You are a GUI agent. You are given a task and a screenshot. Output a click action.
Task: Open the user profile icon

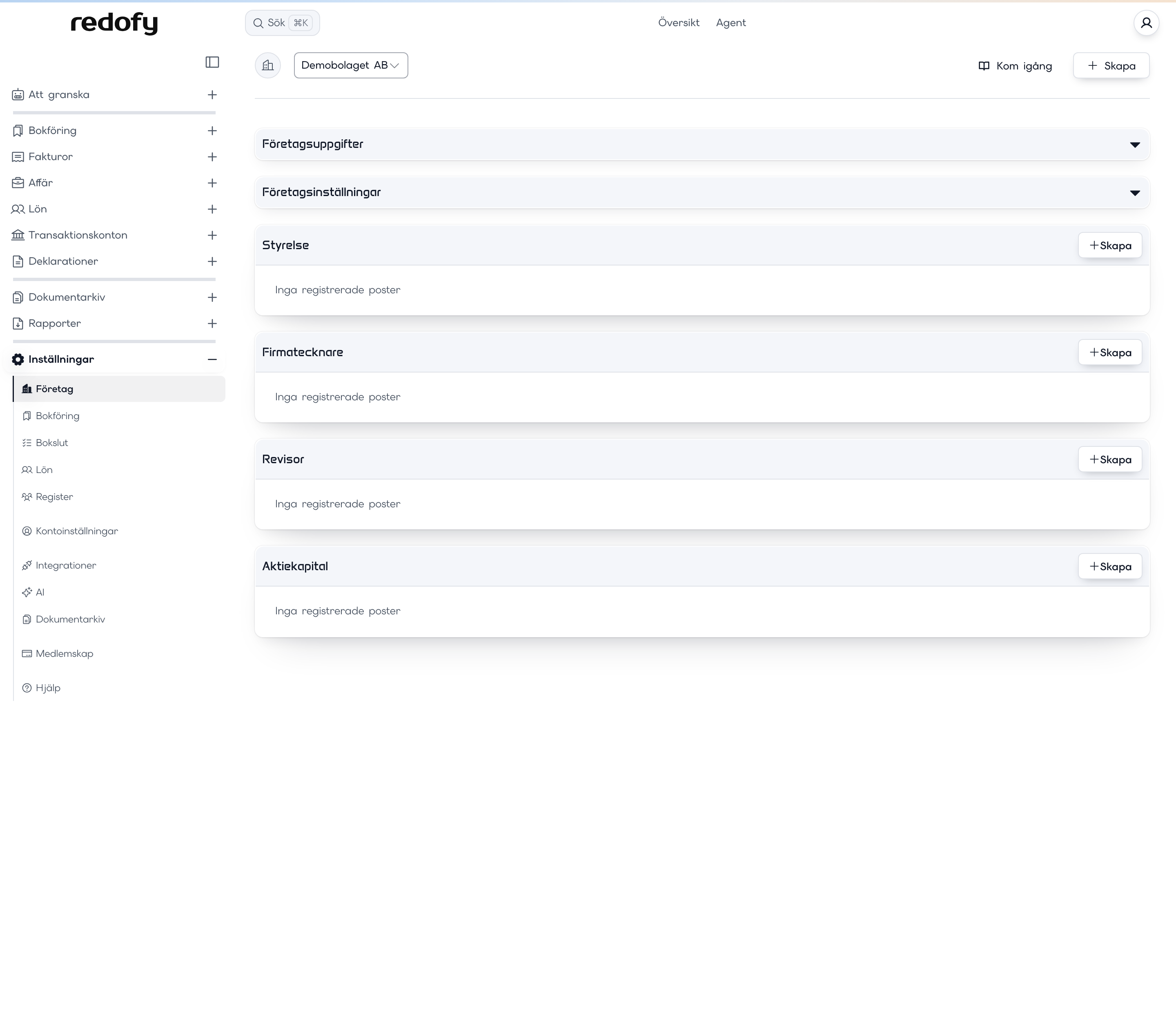(1146, 23)
